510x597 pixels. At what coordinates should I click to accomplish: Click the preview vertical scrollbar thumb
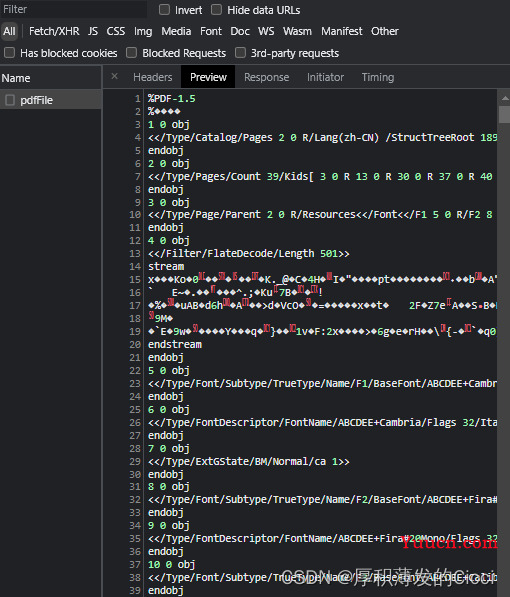pyautogui.click(x=504, y=115)
